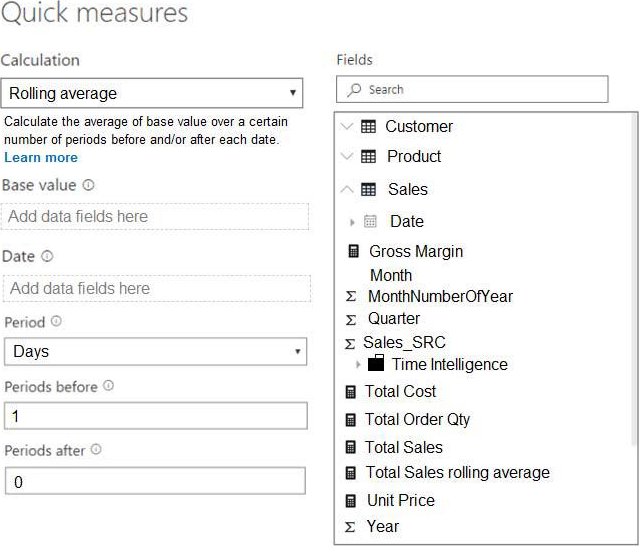Select the Total Sales rolling average measure
This screenshot has width=639, height=546.
[x=457, y=472]
